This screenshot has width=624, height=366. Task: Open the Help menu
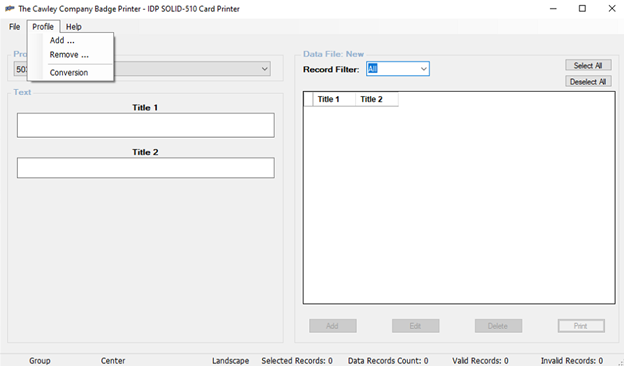74,27
